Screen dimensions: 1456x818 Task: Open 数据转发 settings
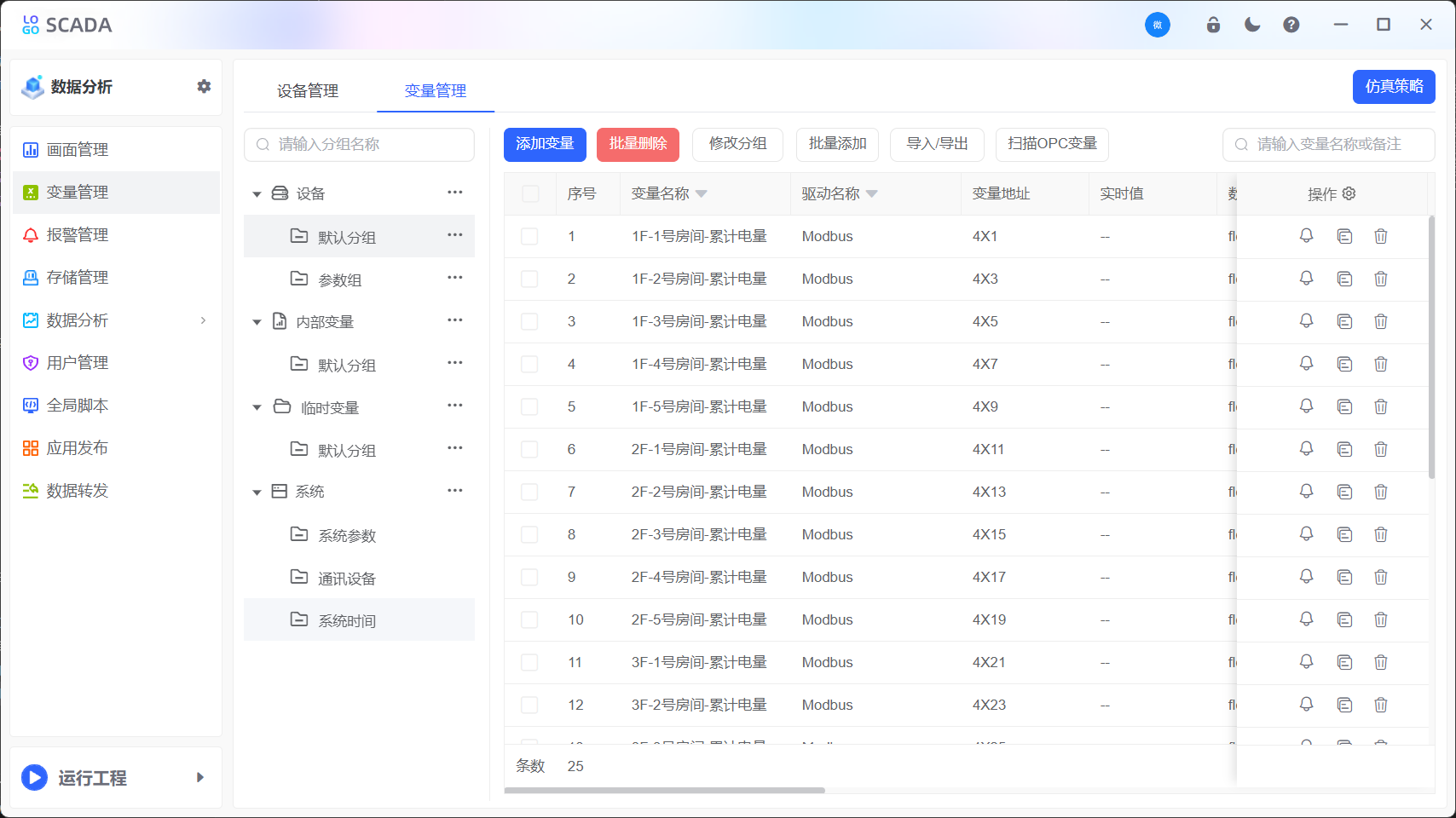pos(79,490)
